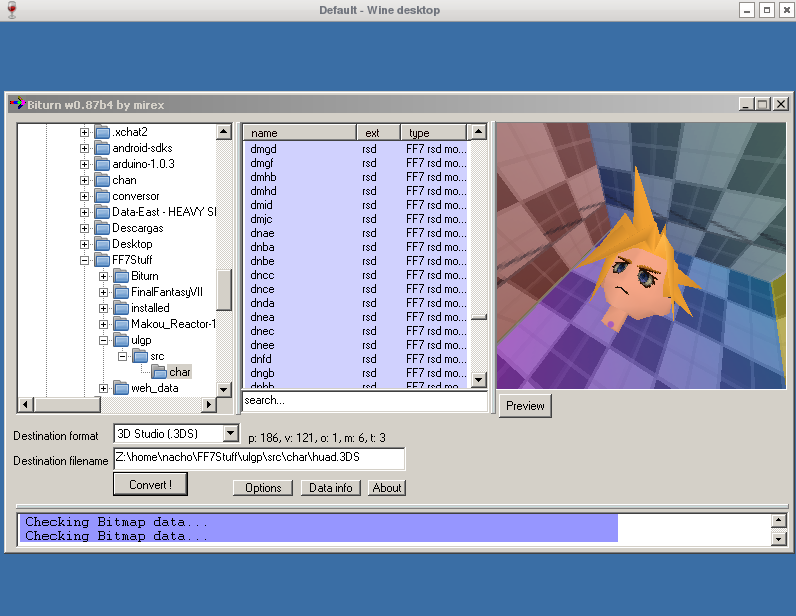This screenshot has width=796, height=616.
Task: Expand the Descargas tree node
Action: tap(85, 228)
